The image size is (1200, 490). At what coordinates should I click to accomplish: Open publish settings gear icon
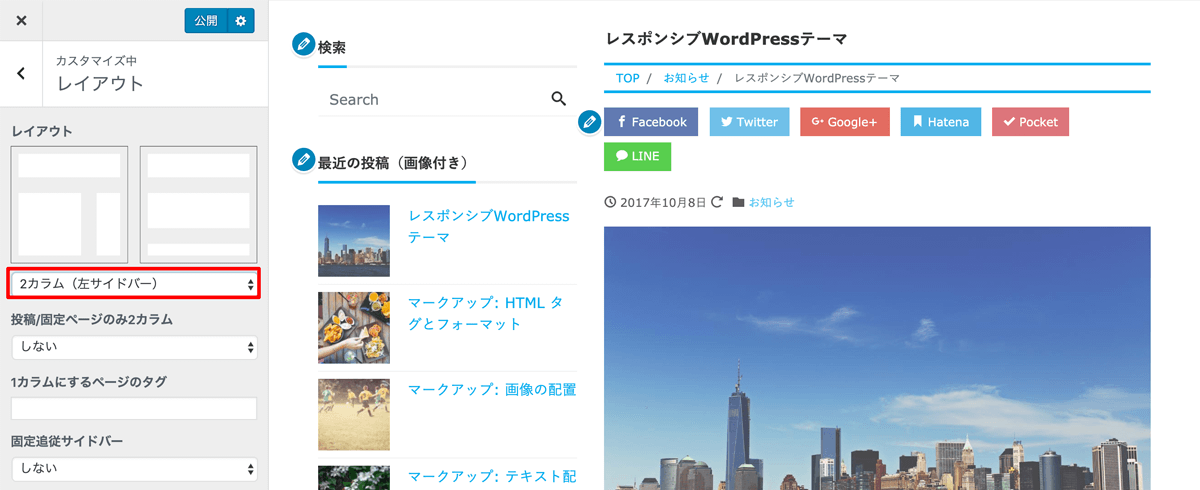240,20
